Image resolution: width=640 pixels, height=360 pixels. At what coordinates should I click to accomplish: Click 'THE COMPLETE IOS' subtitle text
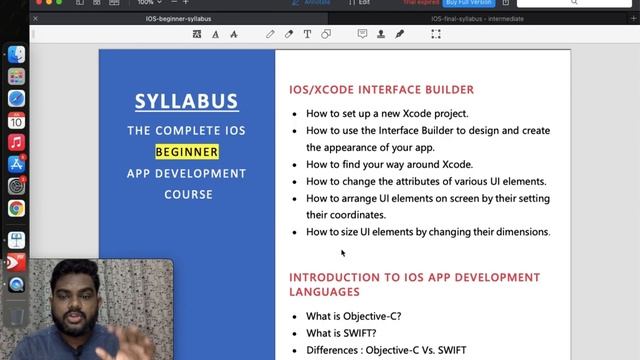pos(187,131)
